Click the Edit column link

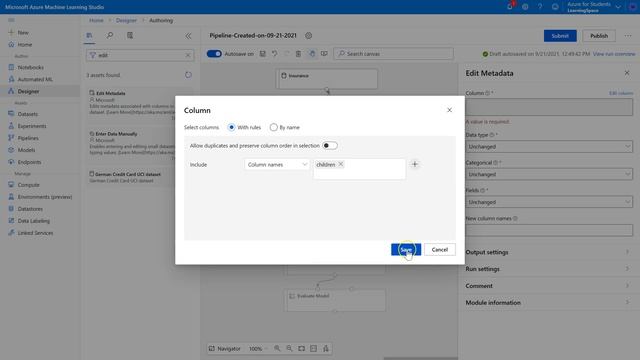pos(621,93)
